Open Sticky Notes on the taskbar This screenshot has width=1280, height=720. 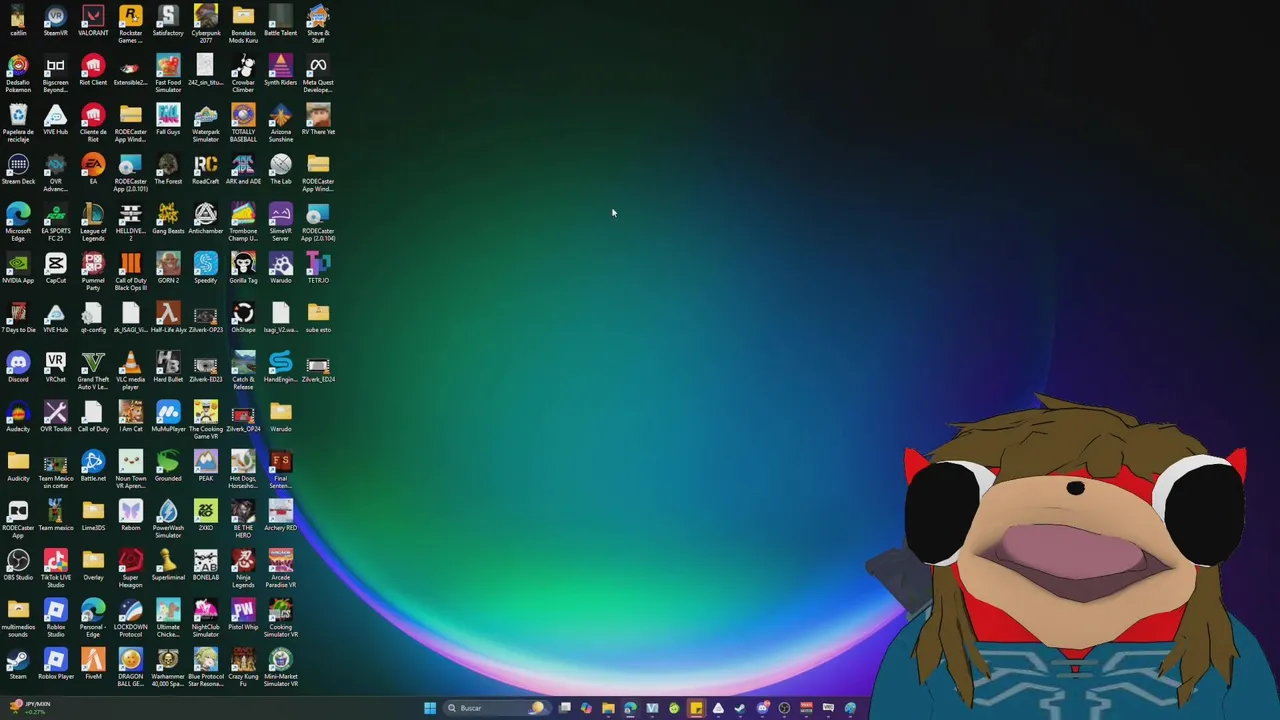point(696,708)
